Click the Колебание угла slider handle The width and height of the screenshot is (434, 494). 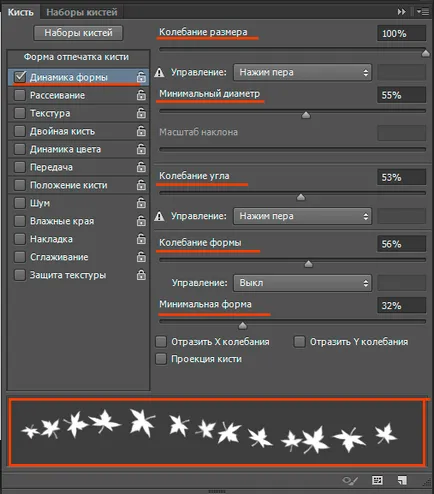[301, 197]
